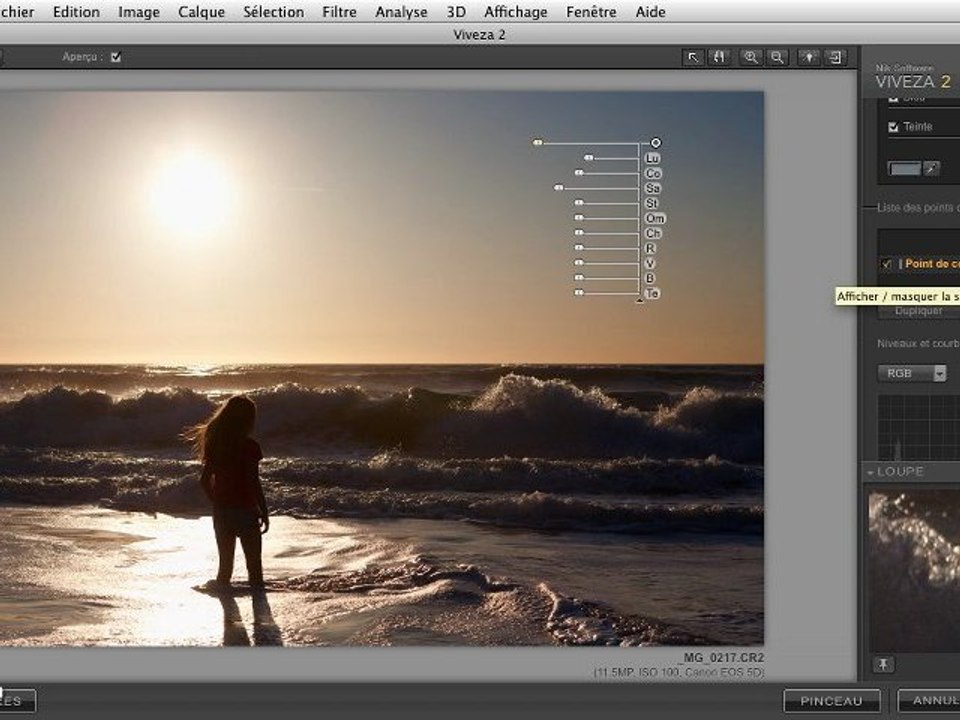
Task: Open the Fenêtre menu
Action: tap(591, 12)
